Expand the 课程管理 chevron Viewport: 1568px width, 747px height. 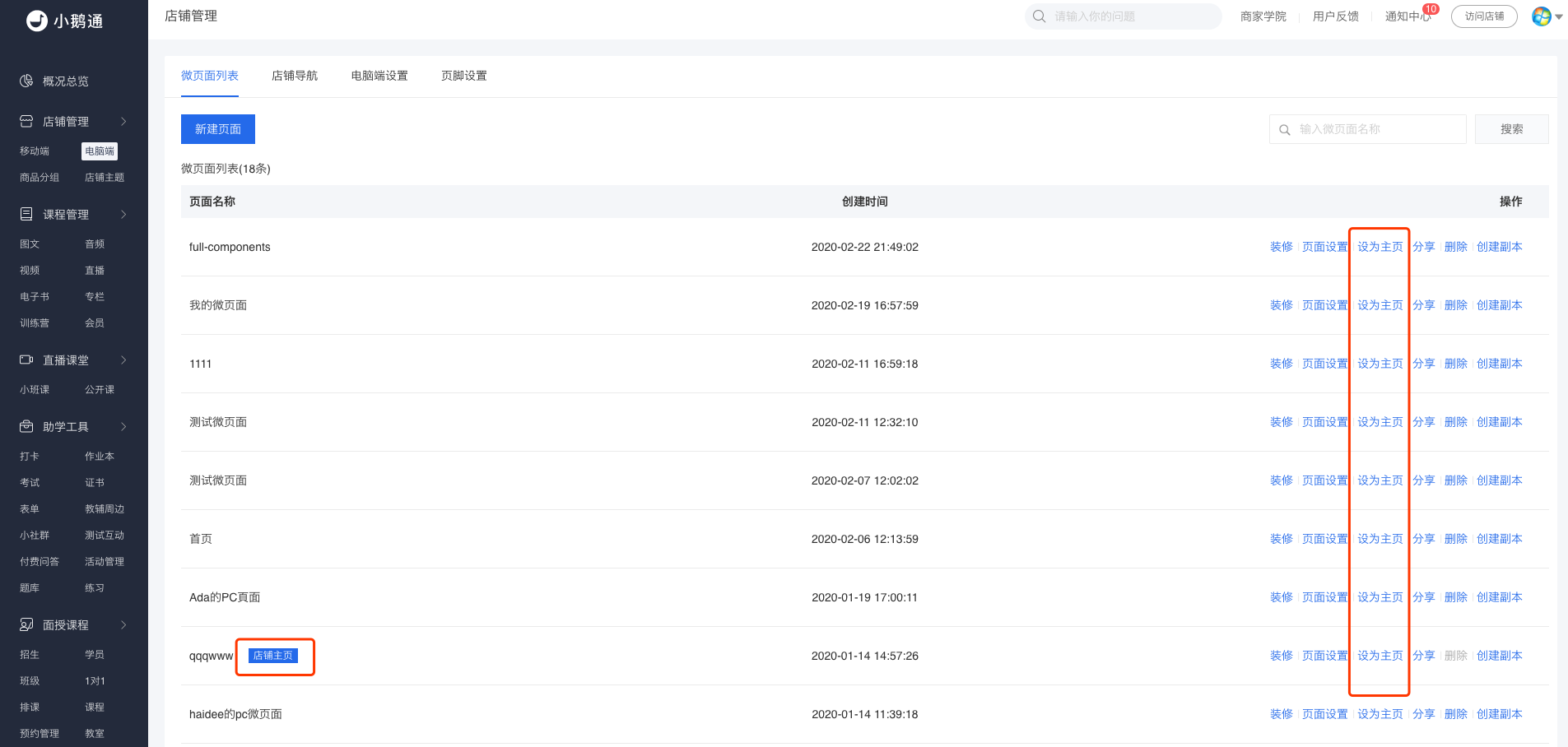123,214
